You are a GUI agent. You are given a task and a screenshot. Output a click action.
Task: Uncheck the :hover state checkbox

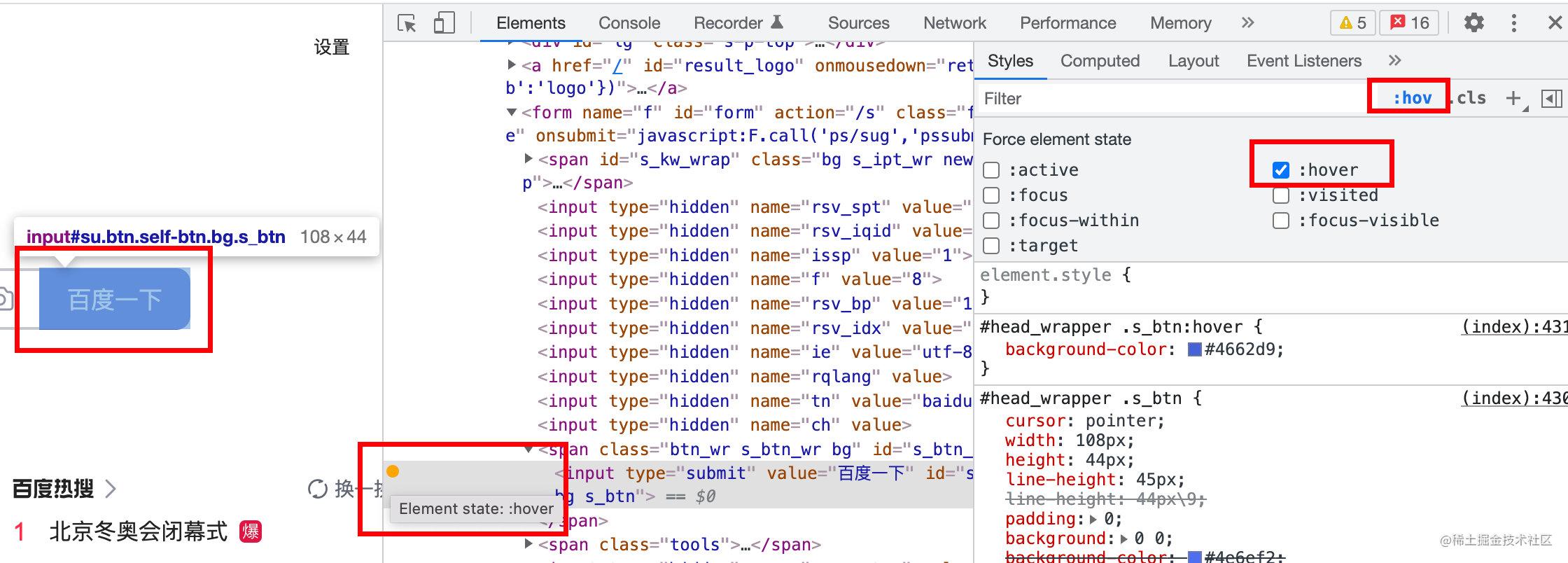pos(1281,170)
